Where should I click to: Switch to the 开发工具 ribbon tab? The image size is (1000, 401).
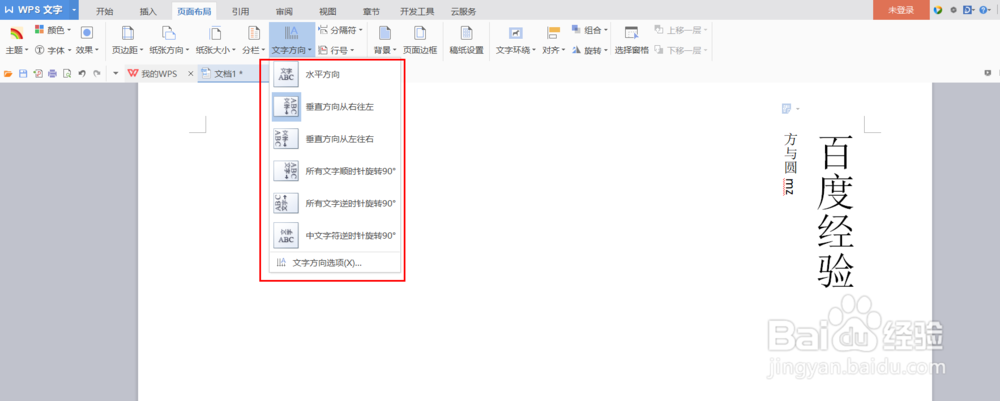(417, 11)
